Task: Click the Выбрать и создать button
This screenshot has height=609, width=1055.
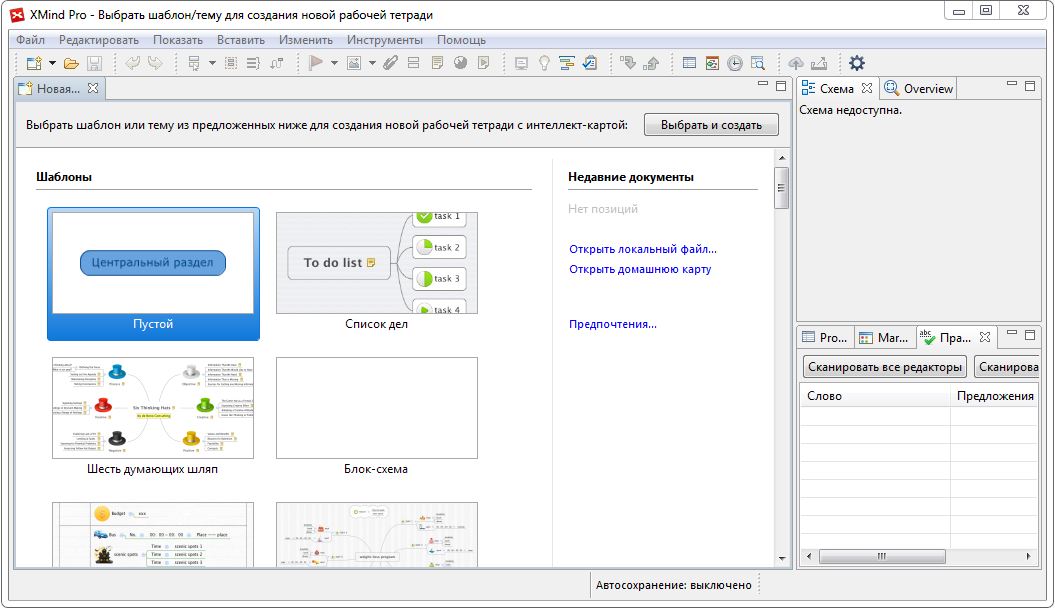Action: click(x=711, y=124)
